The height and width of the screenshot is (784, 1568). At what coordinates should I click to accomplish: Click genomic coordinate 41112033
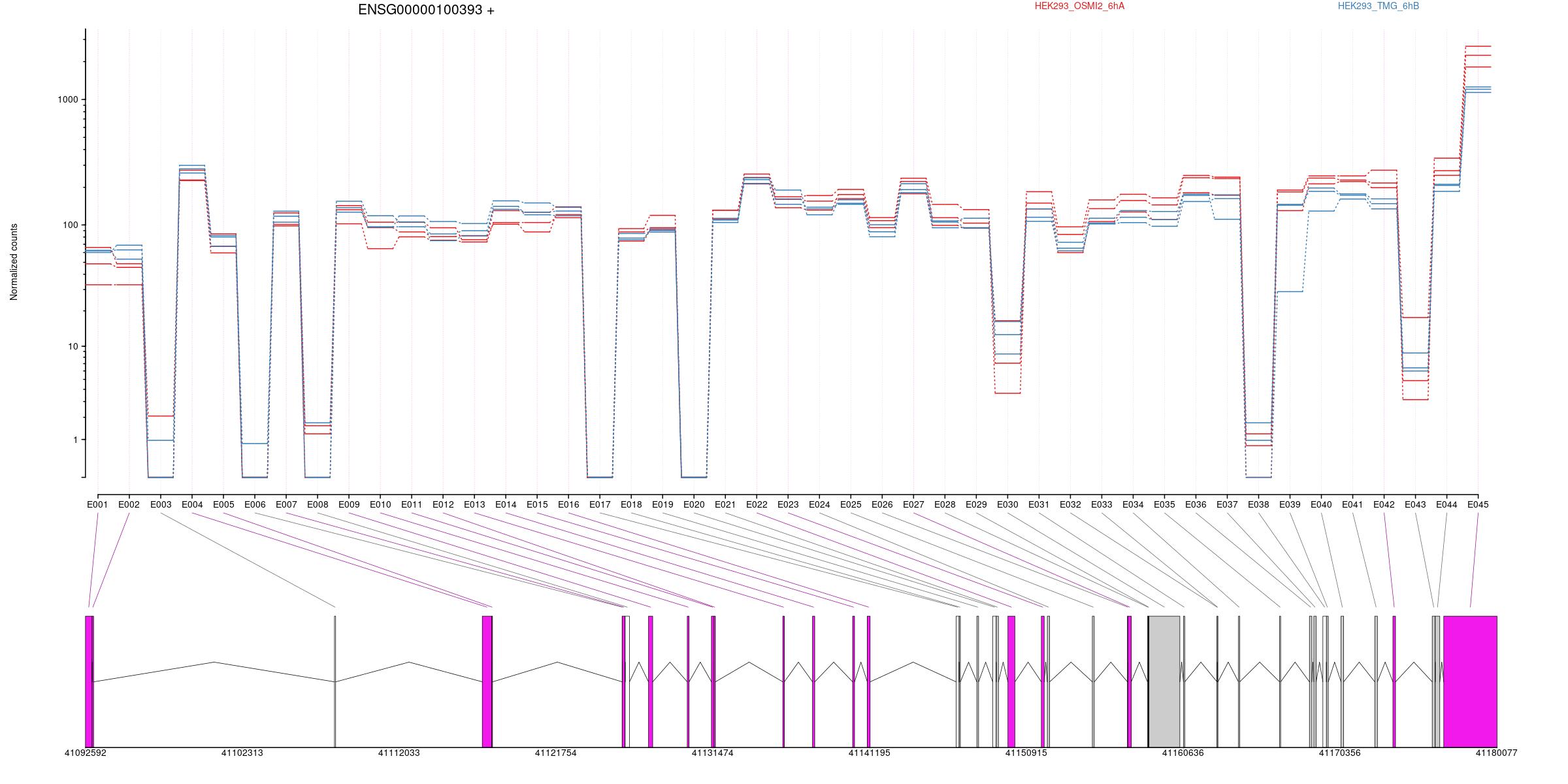point(399,753)
